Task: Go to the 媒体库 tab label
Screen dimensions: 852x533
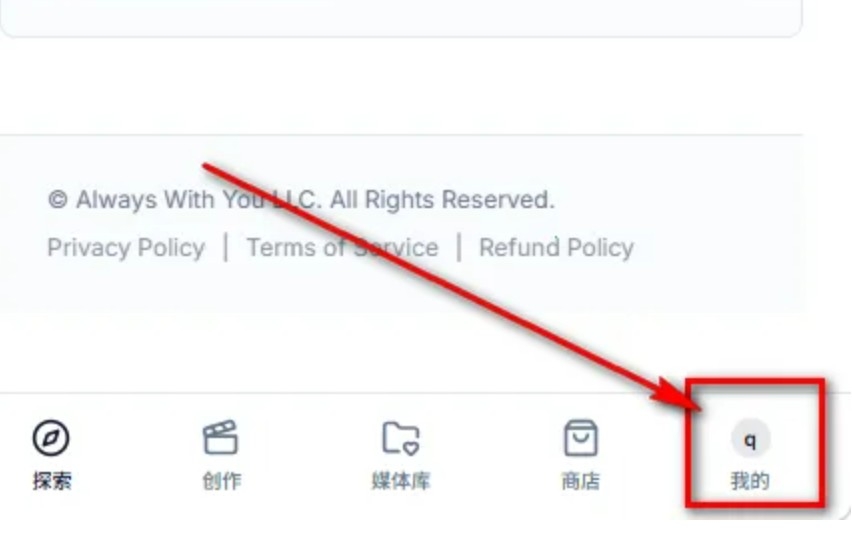Action: 401,481
